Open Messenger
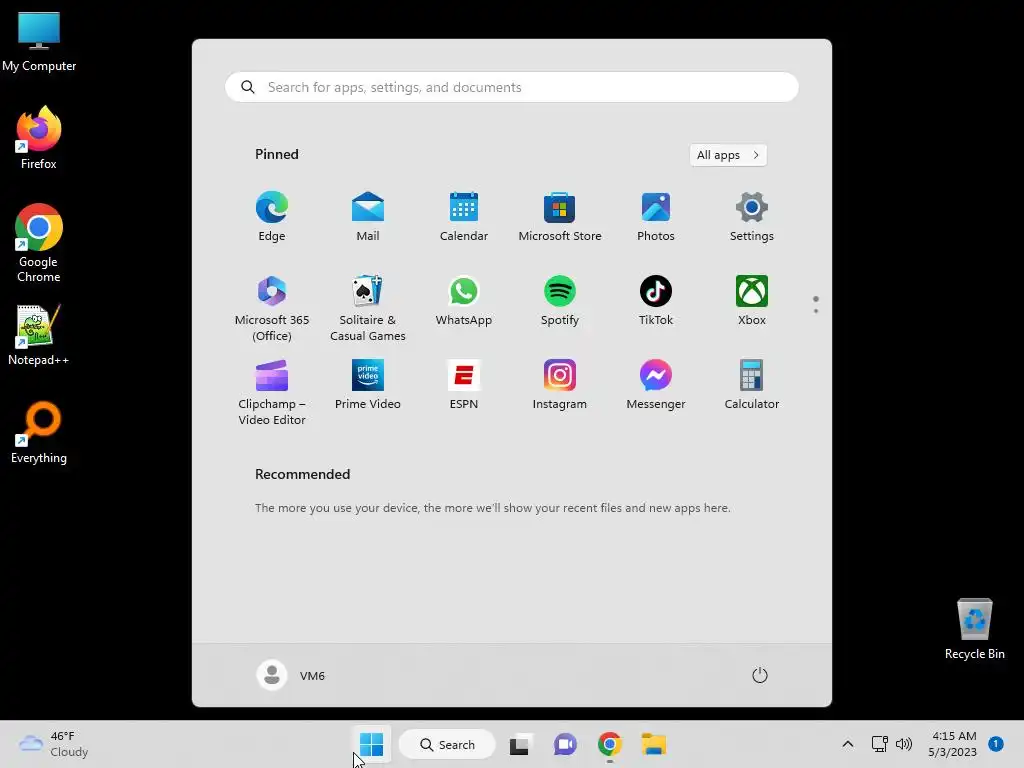The height and width of the screenshot is (768, 1024). point(656,385)
